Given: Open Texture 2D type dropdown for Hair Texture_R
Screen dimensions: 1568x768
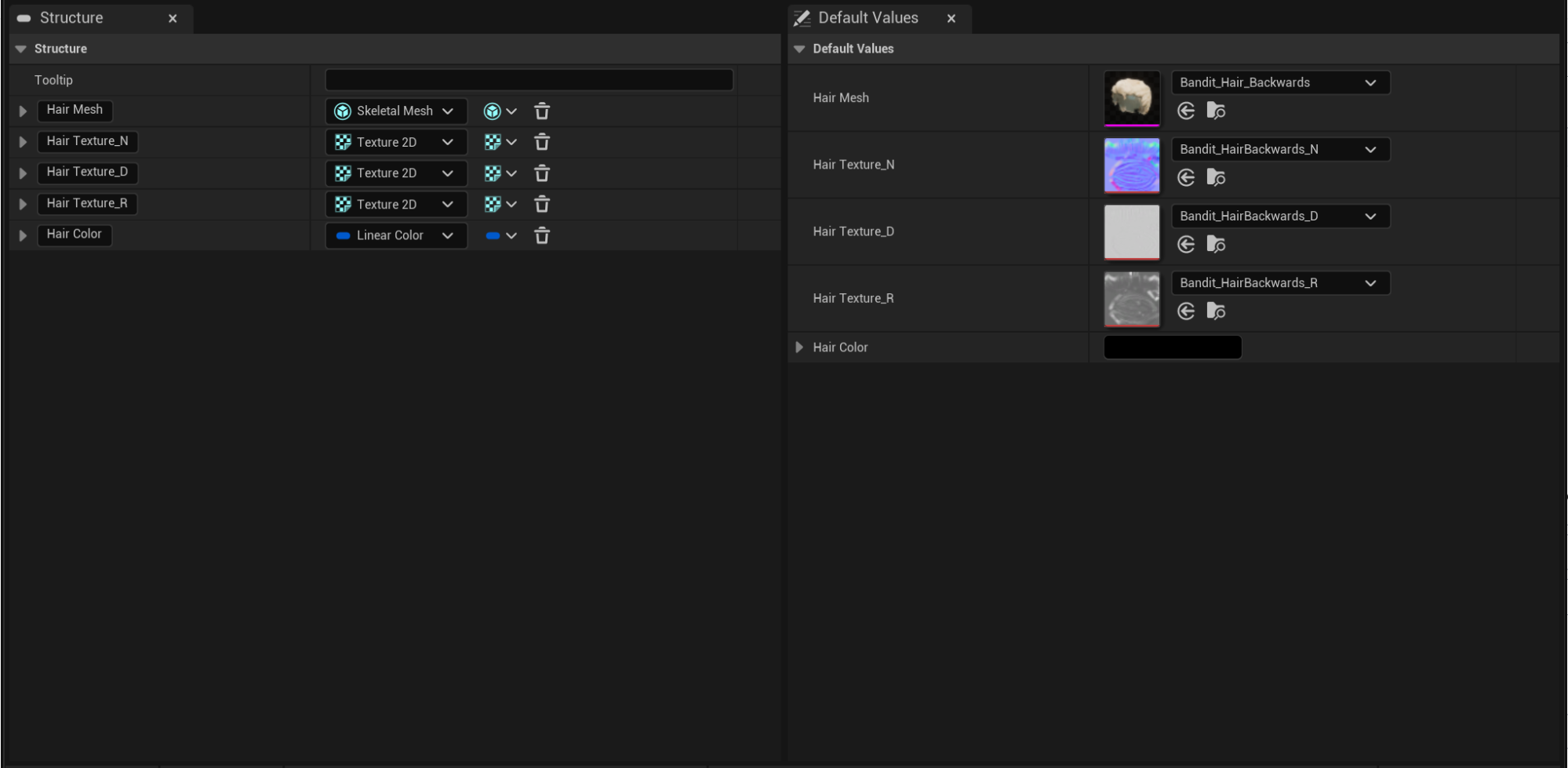Looking at the screenshot, I should (396, 204).
